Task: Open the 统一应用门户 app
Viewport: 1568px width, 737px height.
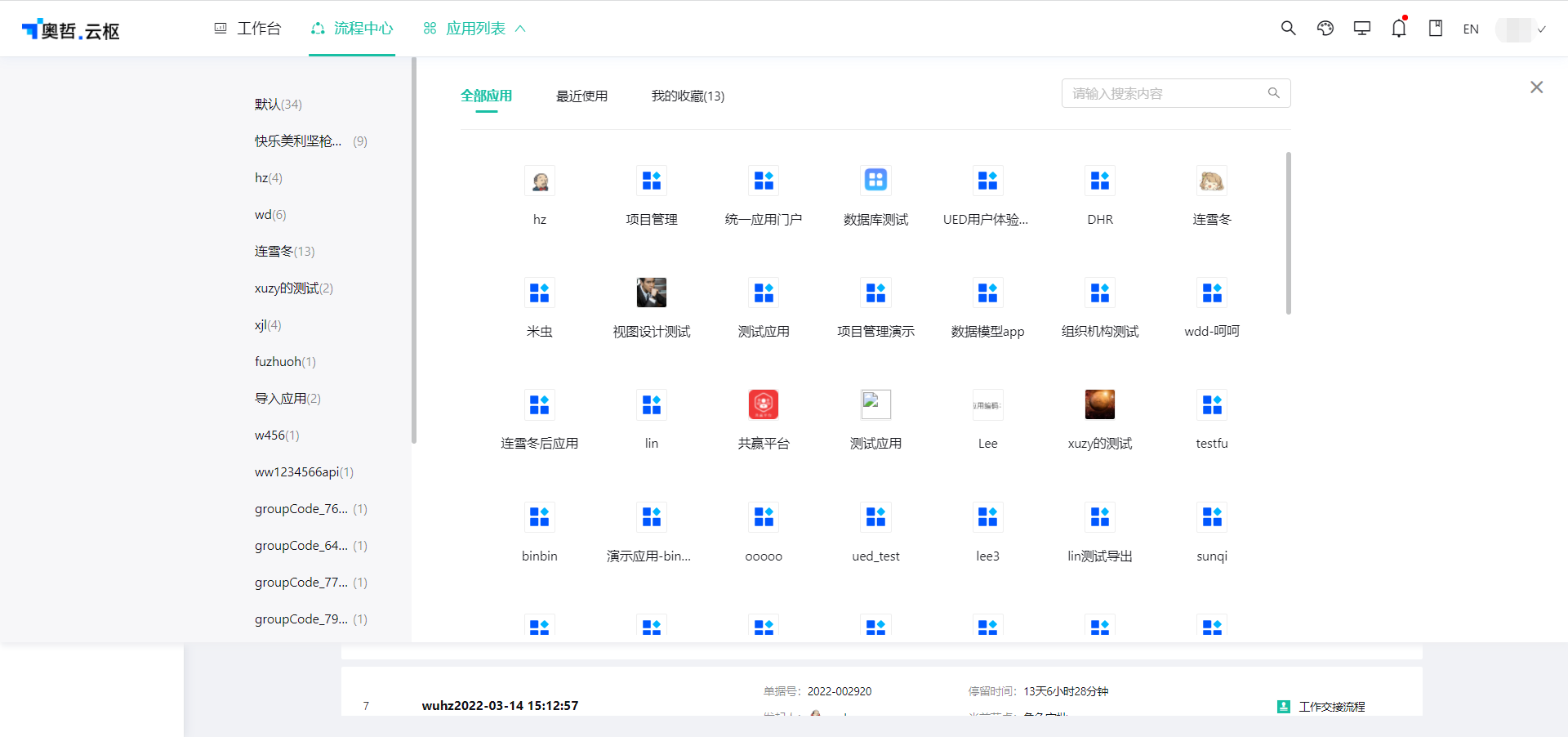Action: pos(764,181)
